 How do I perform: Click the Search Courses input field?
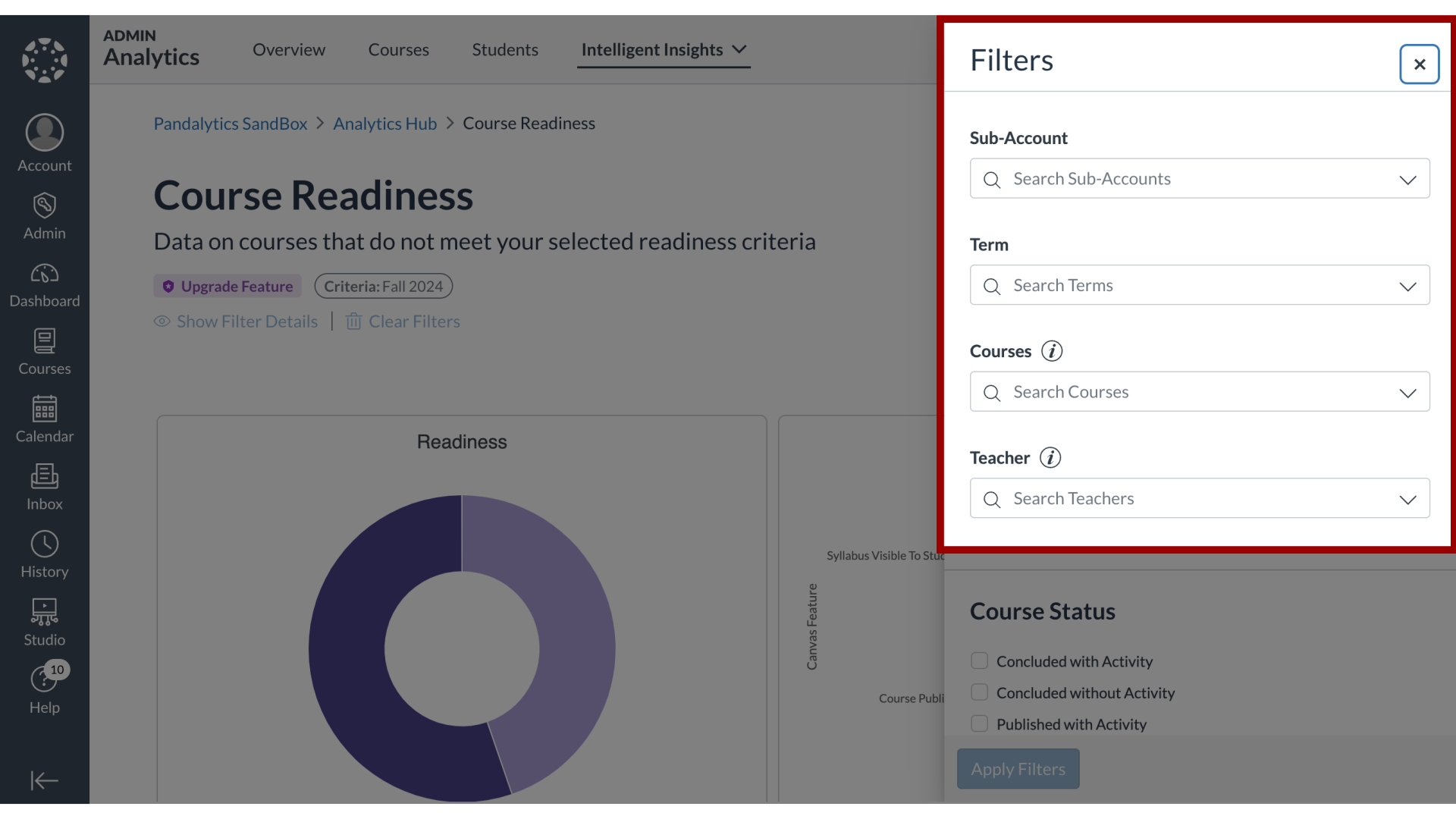[x=1199, y=391]
